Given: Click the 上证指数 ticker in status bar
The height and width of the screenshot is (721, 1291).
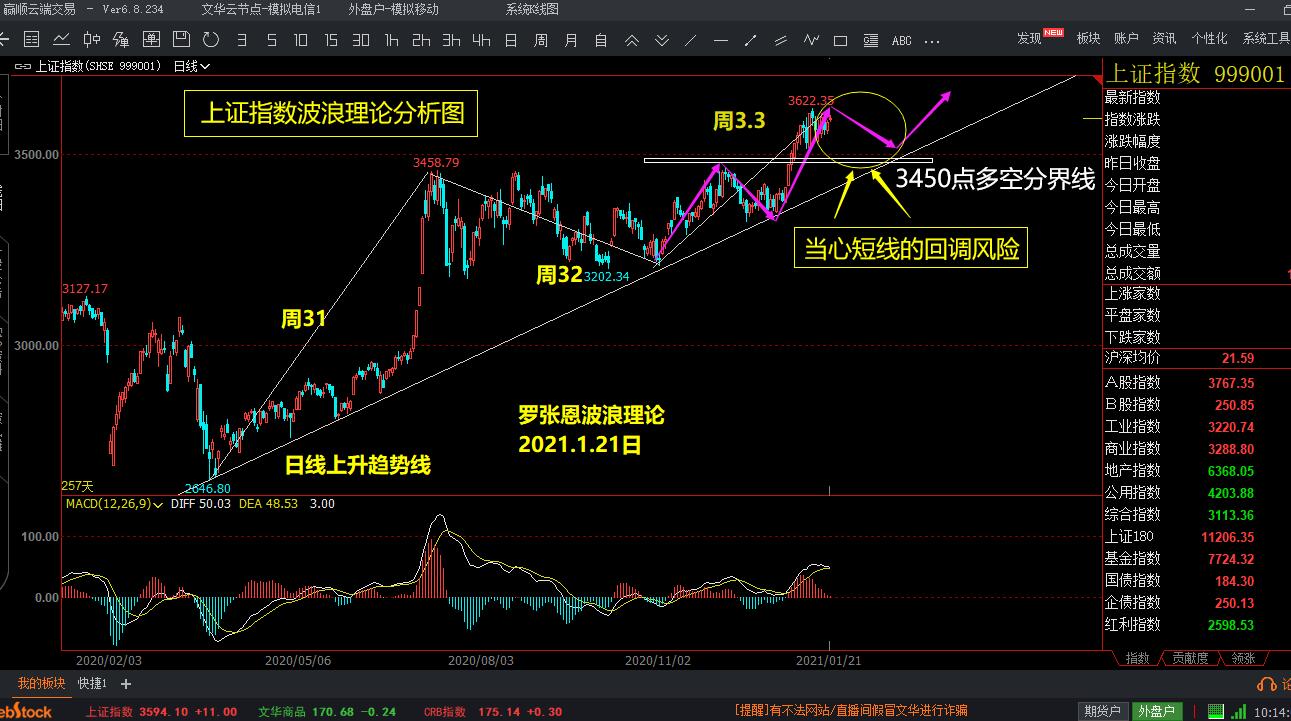Looking at the screenshot, I should click(x=109, y=712).
